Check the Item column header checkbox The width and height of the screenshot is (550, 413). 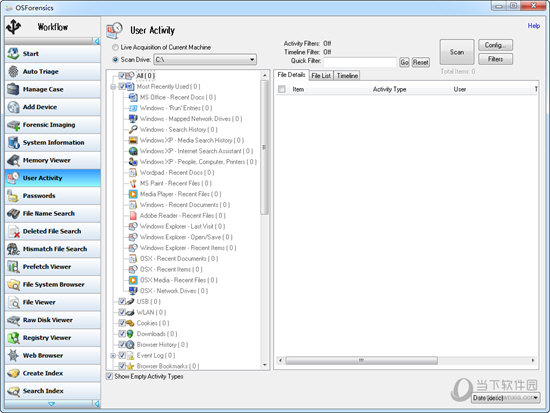(282, 89)
